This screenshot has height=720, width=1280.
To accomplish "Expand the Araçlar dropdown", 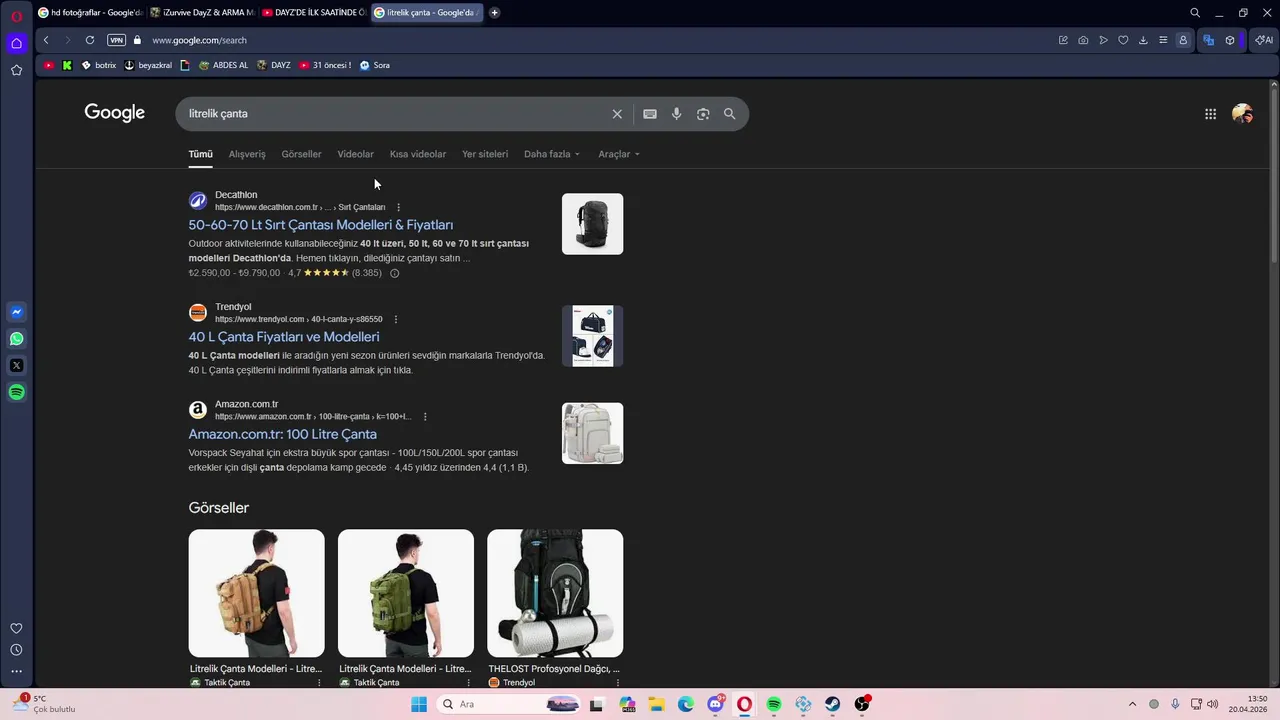I will pos(619,154).
